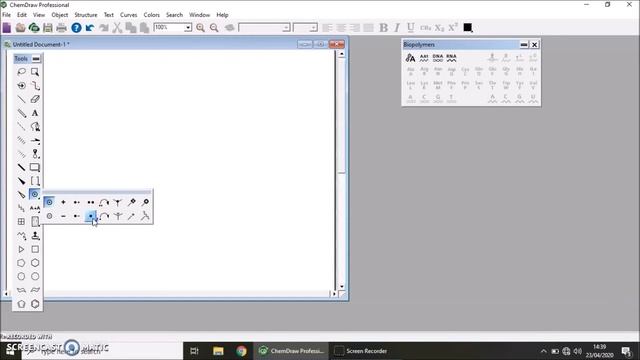This screenshot has height=360, width=640.
Task: Select the Lasso tool
Action: pos(21,72)
